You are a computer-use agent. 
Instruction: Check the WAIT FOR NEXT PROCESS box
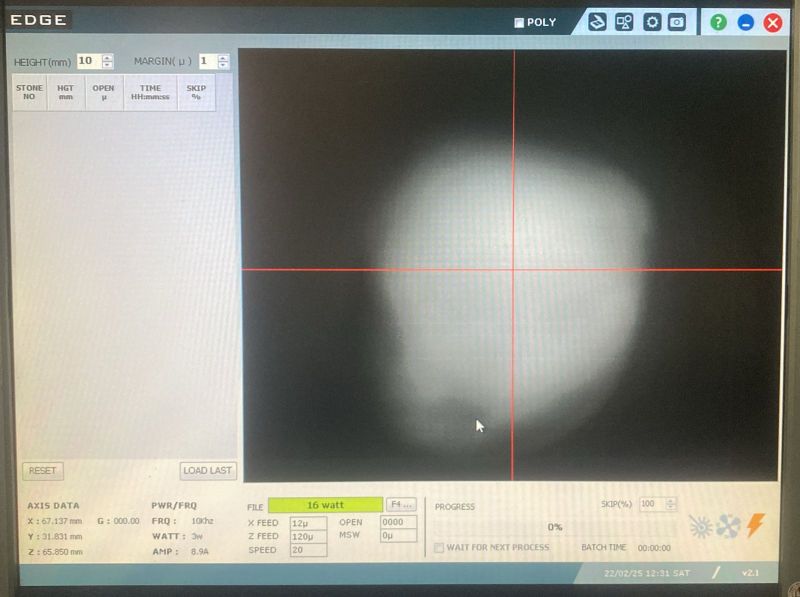[x=438, y=548]
